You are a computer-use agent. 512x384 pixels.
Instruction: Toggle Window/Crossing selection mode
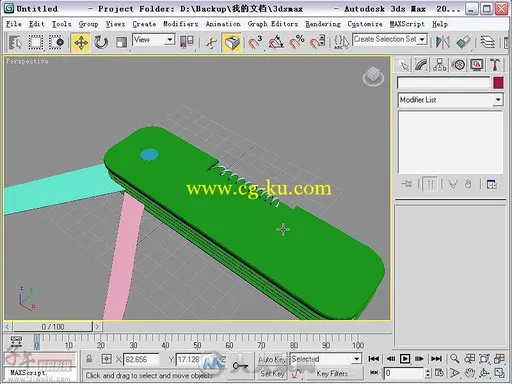56,42
